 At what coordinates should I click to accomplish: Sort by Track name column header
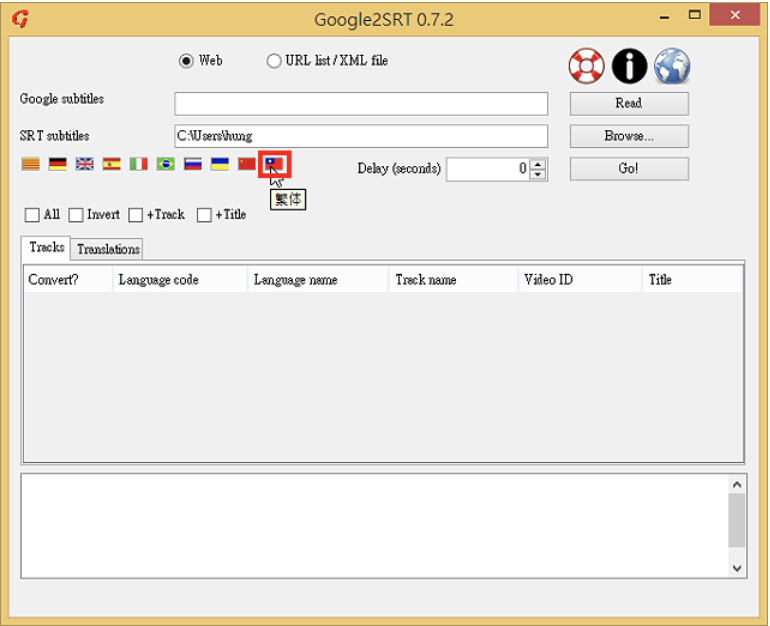[x=454, y=280]
